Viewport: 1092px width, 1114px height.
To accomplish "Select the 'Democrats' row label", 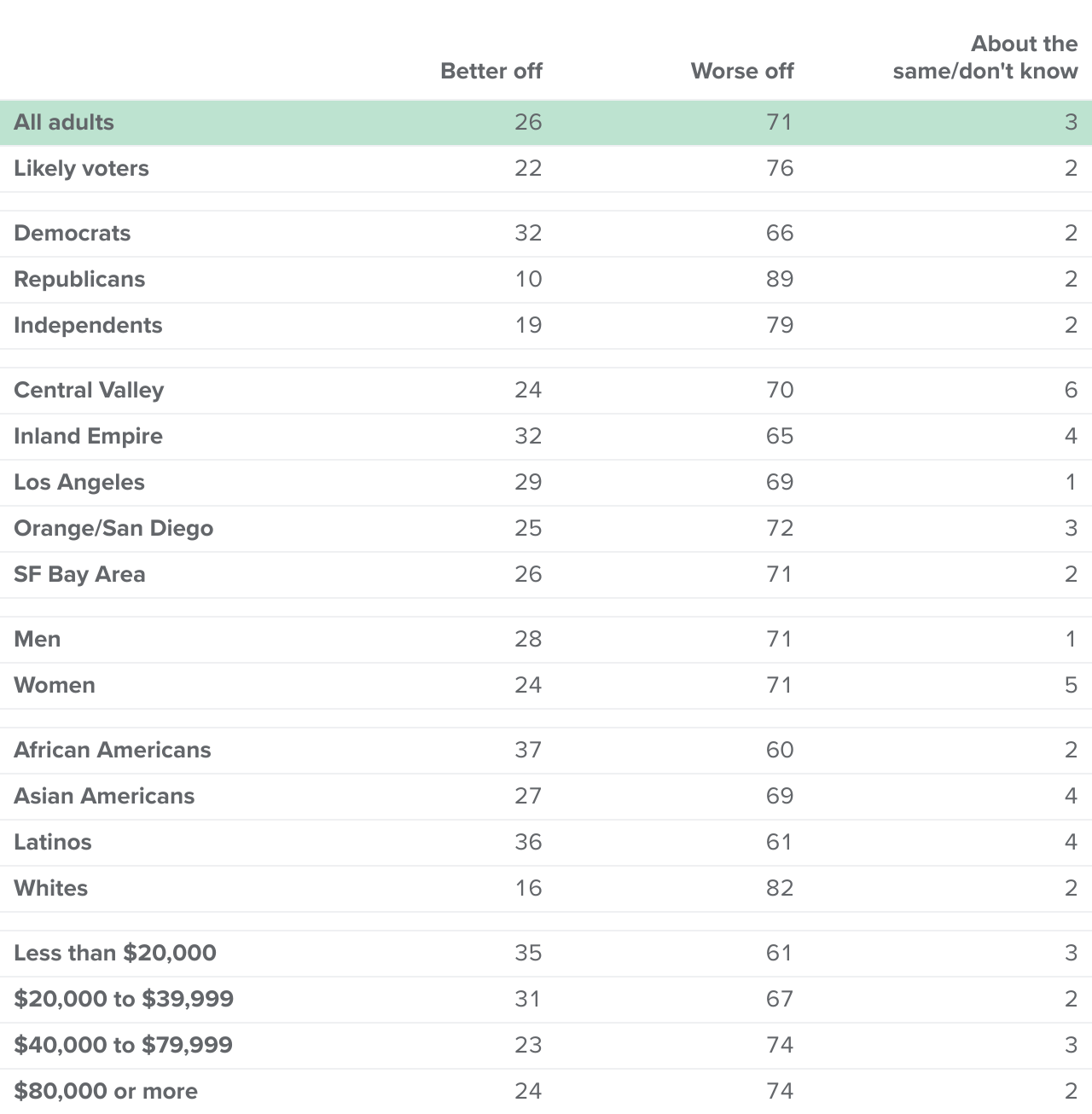I will [73, 233].
